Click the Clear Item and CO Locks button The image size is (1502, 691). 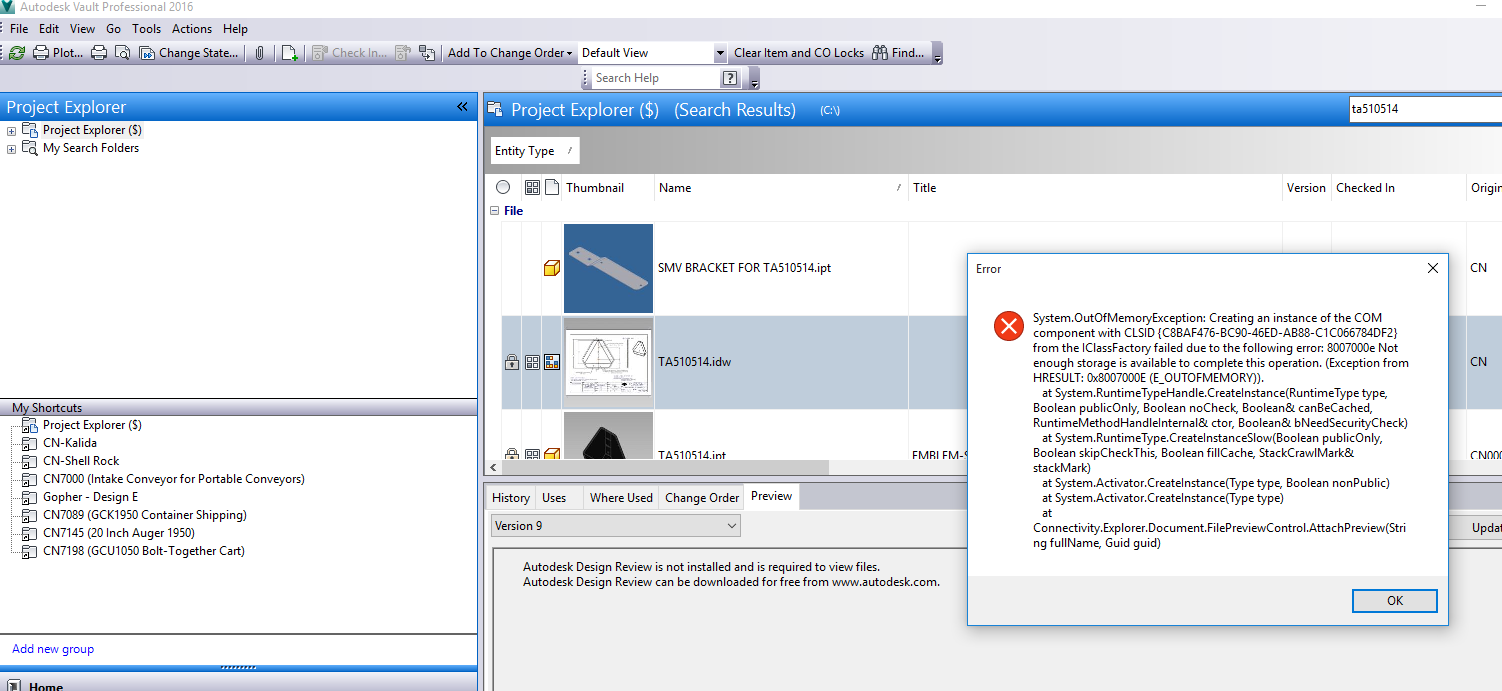tap(797, 52)
